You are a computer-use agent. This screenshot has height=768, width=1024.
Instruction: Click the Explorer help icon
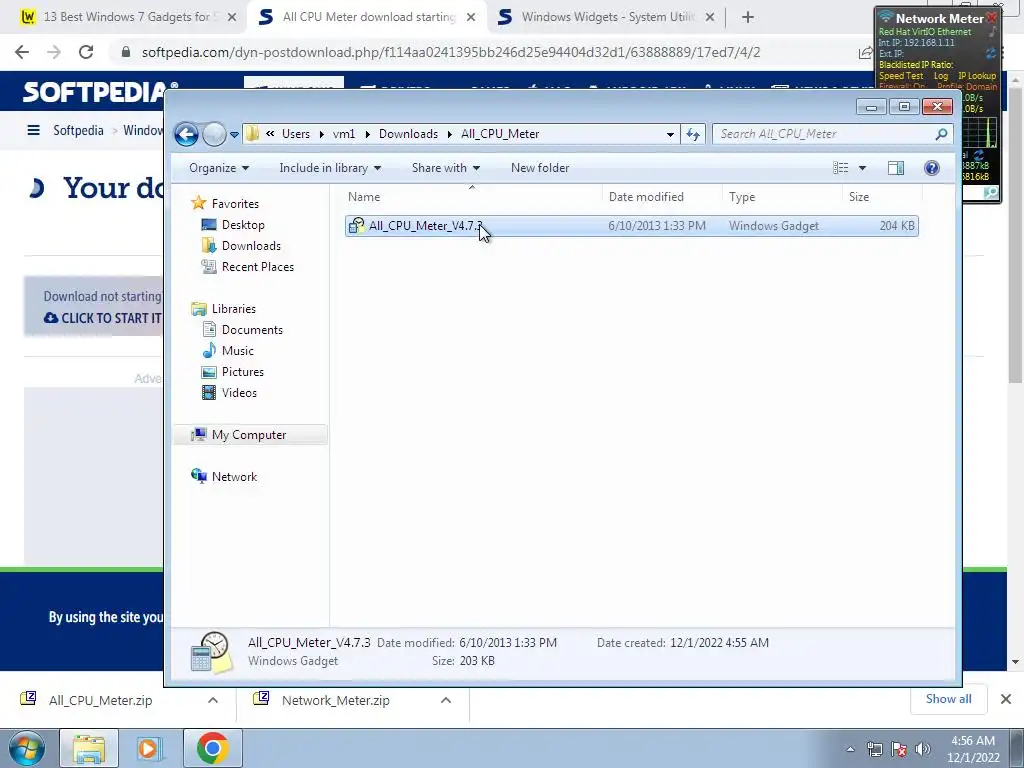(x=931, y=168)
